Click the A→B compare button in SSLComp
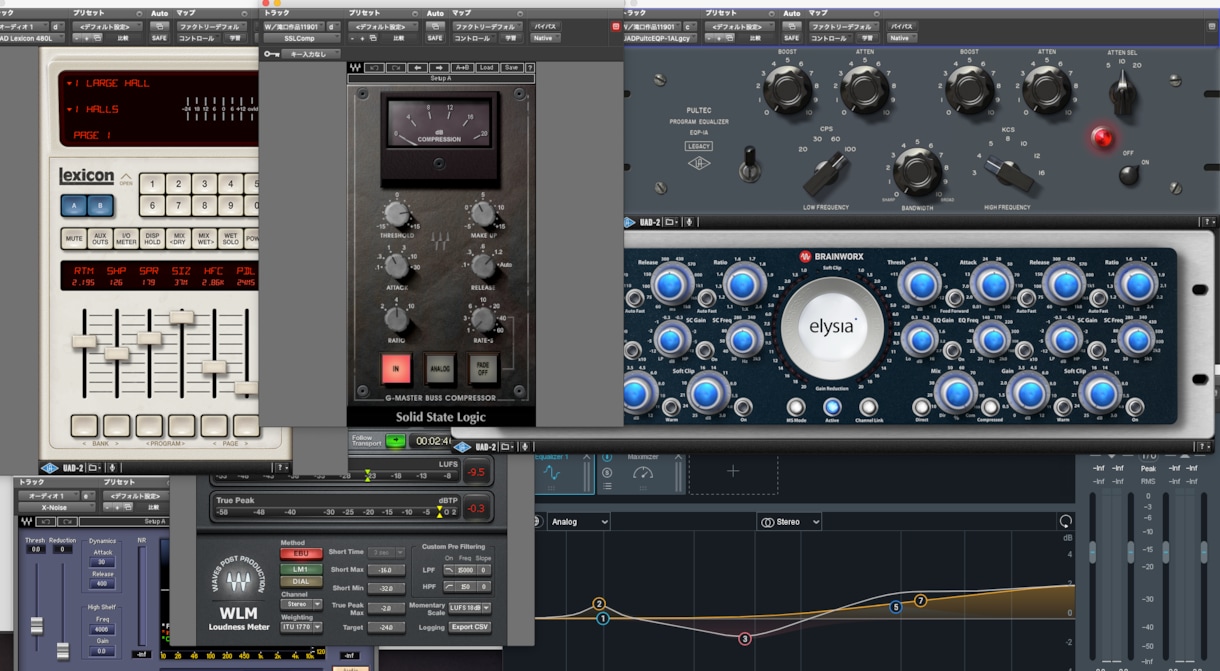This screenshot has width=1220, height=671. coord(462,68)
